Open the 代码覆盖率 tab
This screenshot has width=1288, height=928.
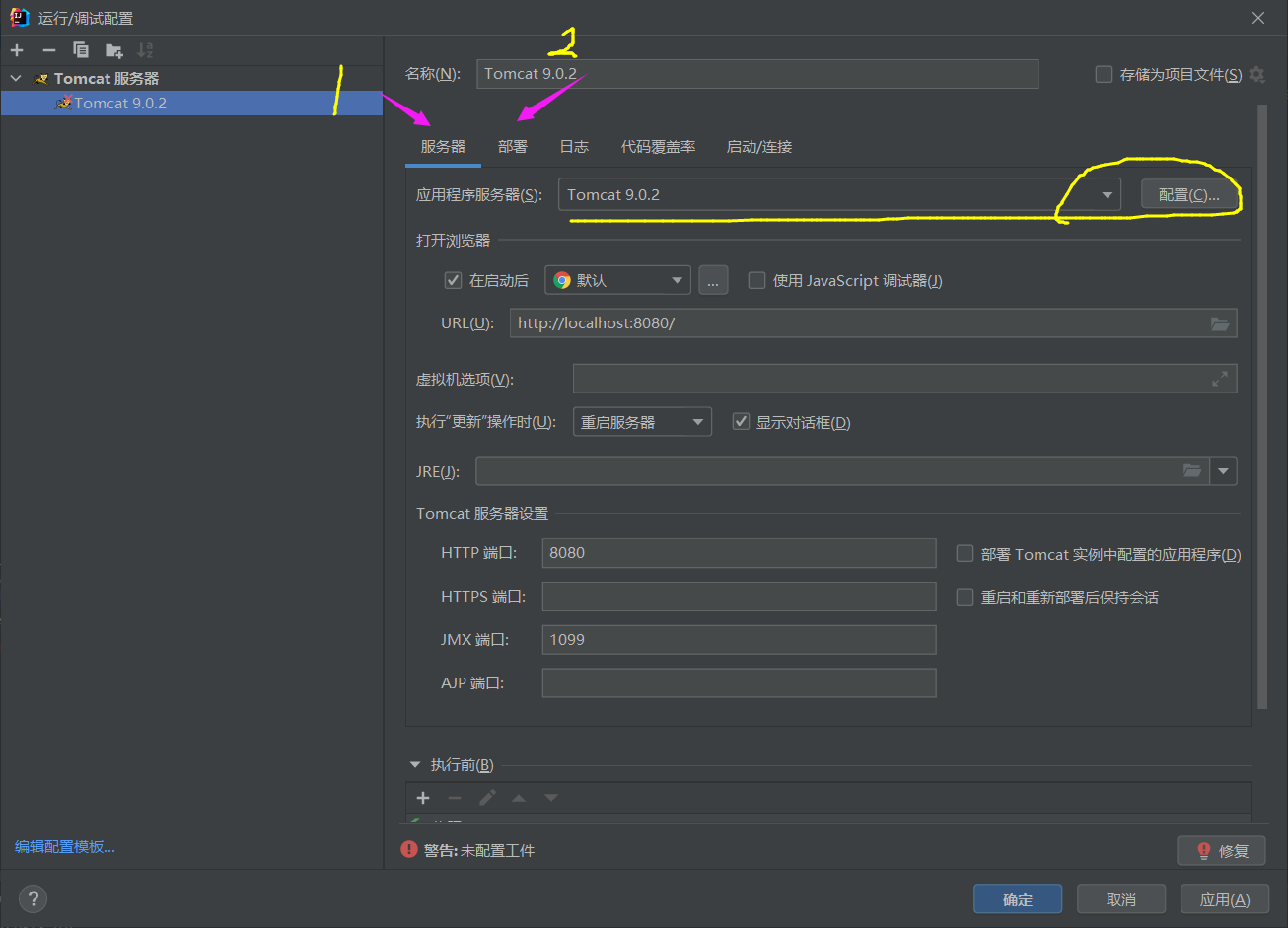[658, 147]
